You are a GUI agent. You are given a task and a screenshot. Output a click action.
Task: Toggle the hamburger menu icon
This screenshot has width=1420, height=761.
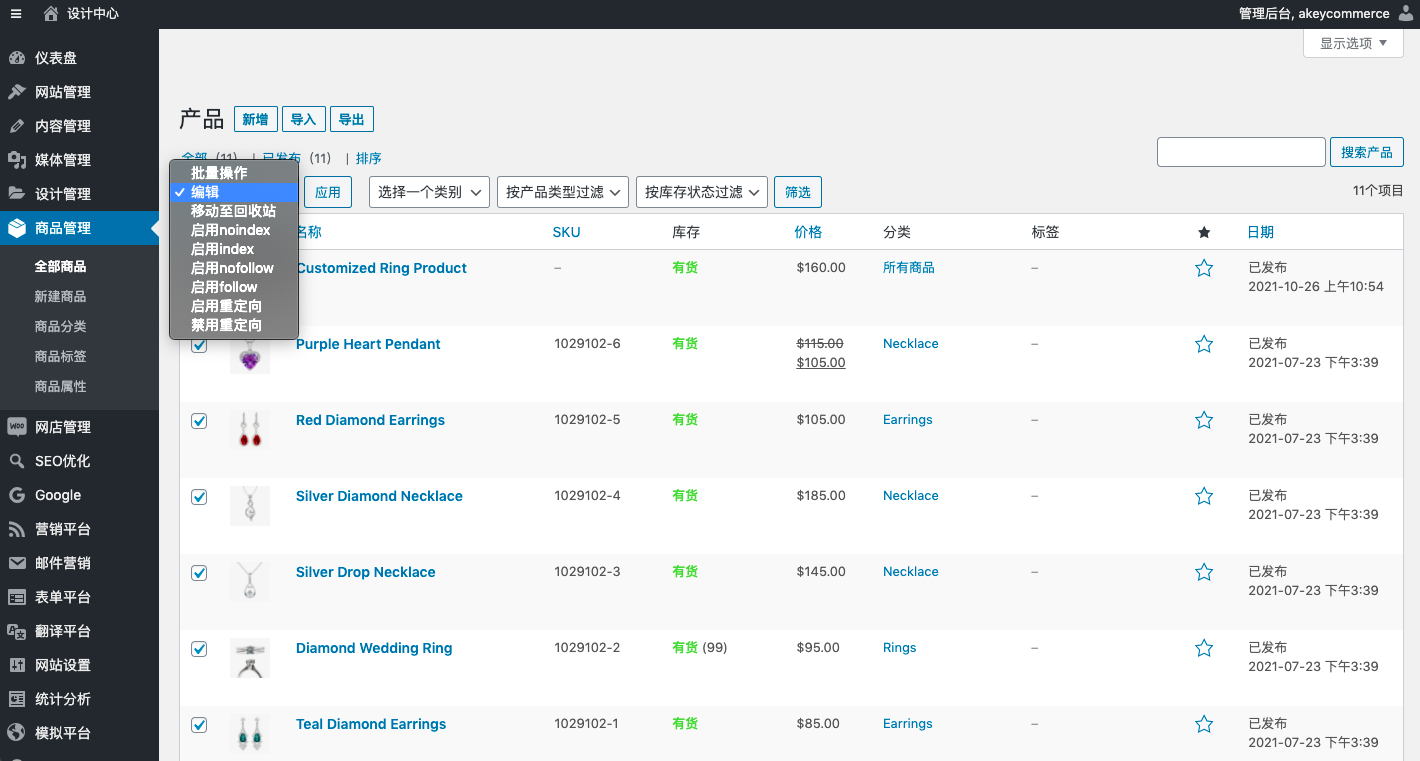[x=16, y=14]
